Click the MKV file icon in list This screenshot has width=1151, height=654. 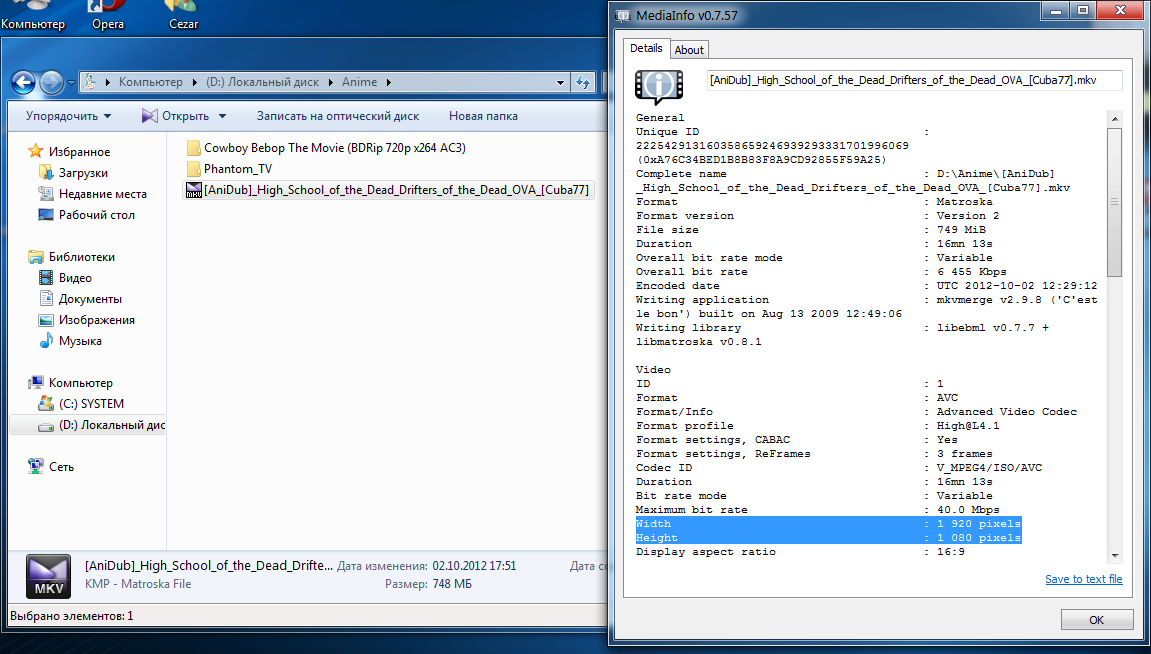(x=194, y=190)
